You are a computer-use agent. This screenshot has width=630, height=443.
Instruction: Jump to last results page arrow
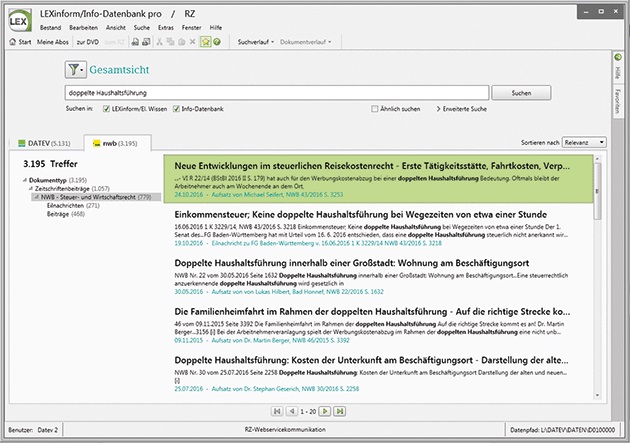tap(341, 411)
